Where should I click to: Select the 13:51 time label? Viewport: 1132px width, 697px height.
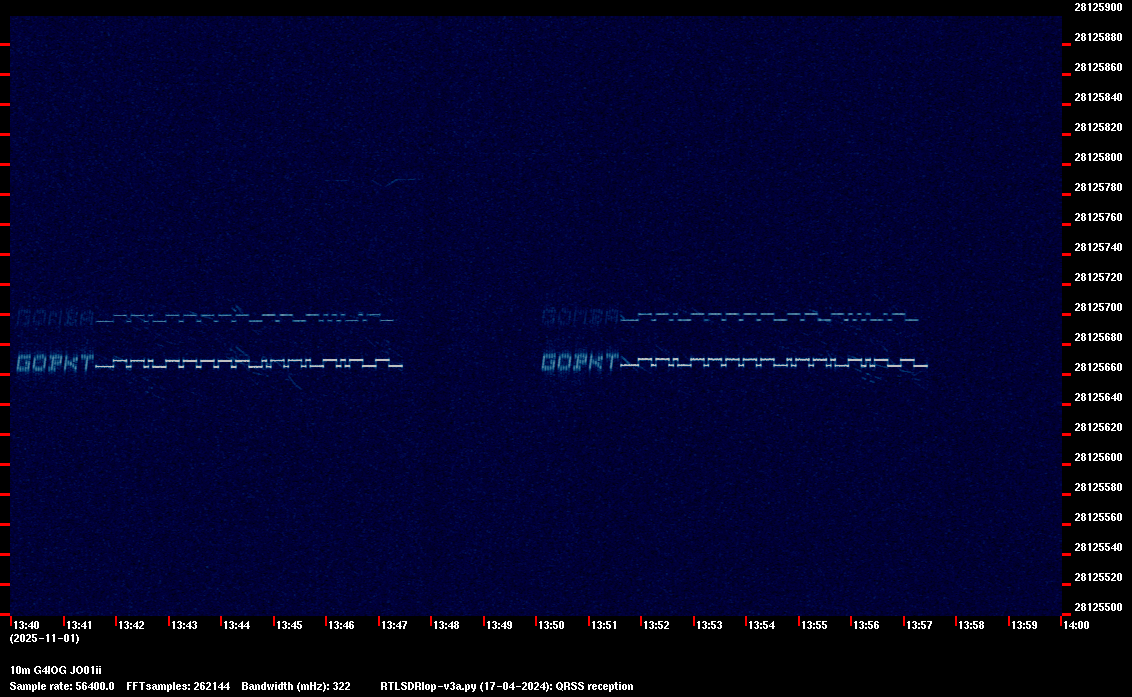tap(604, 625)
